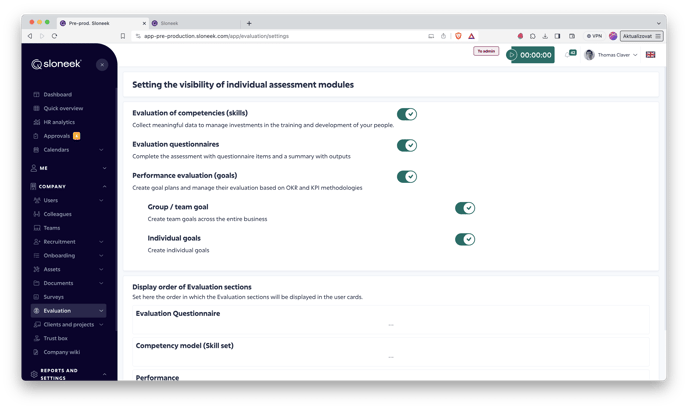Viewport: 688px width, 409px height.
Task: Click the Aktualizovat update button
Action: click(641, 36)
